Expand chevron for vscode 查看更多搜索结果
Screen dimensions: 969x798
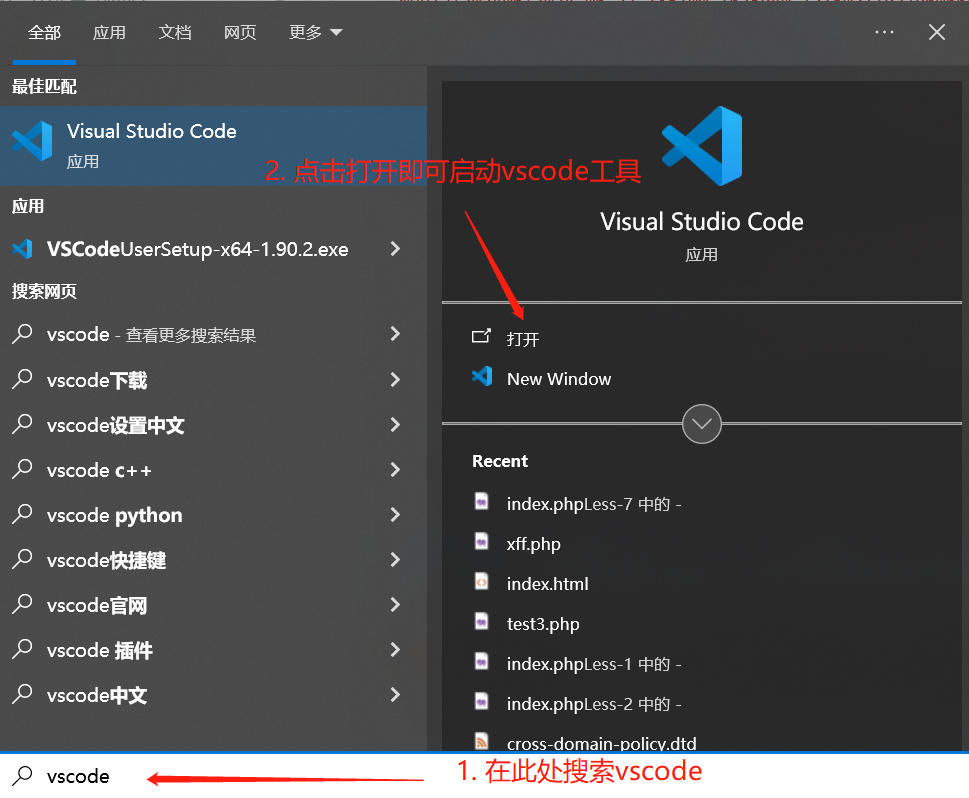[396, 334]
